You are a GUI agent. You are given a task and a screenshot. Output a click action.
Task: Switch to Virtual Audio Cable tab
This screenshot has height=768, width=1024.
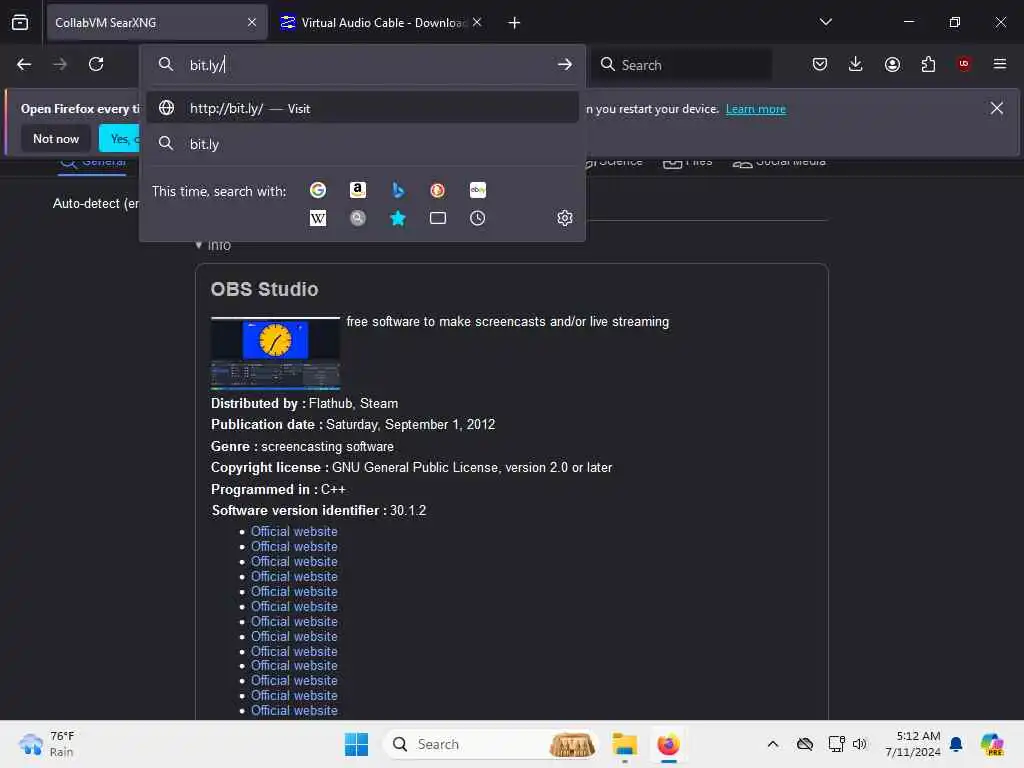[x=382, y=22]
